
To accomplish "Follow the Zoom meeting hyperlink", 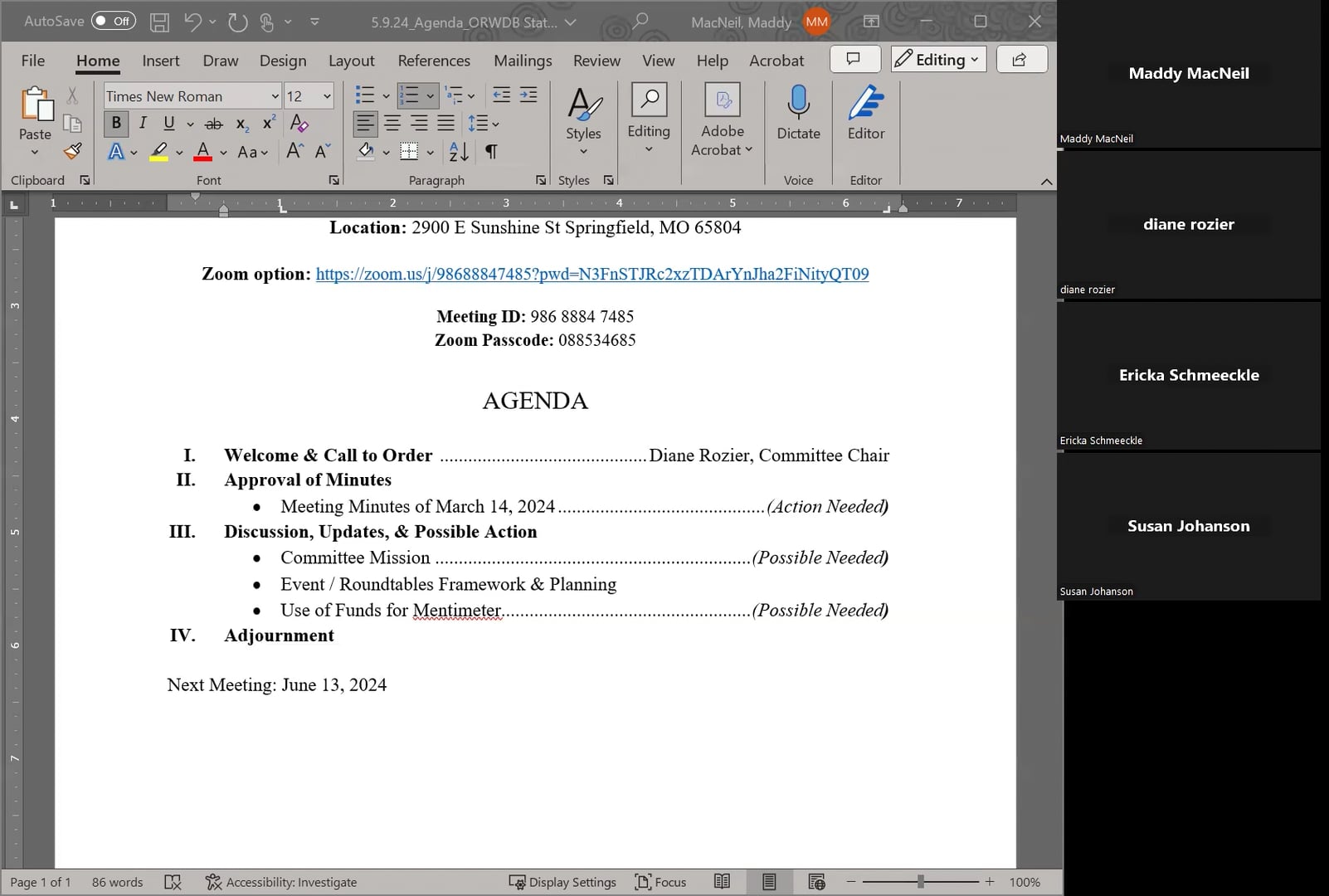I will [x=591, y=274].
